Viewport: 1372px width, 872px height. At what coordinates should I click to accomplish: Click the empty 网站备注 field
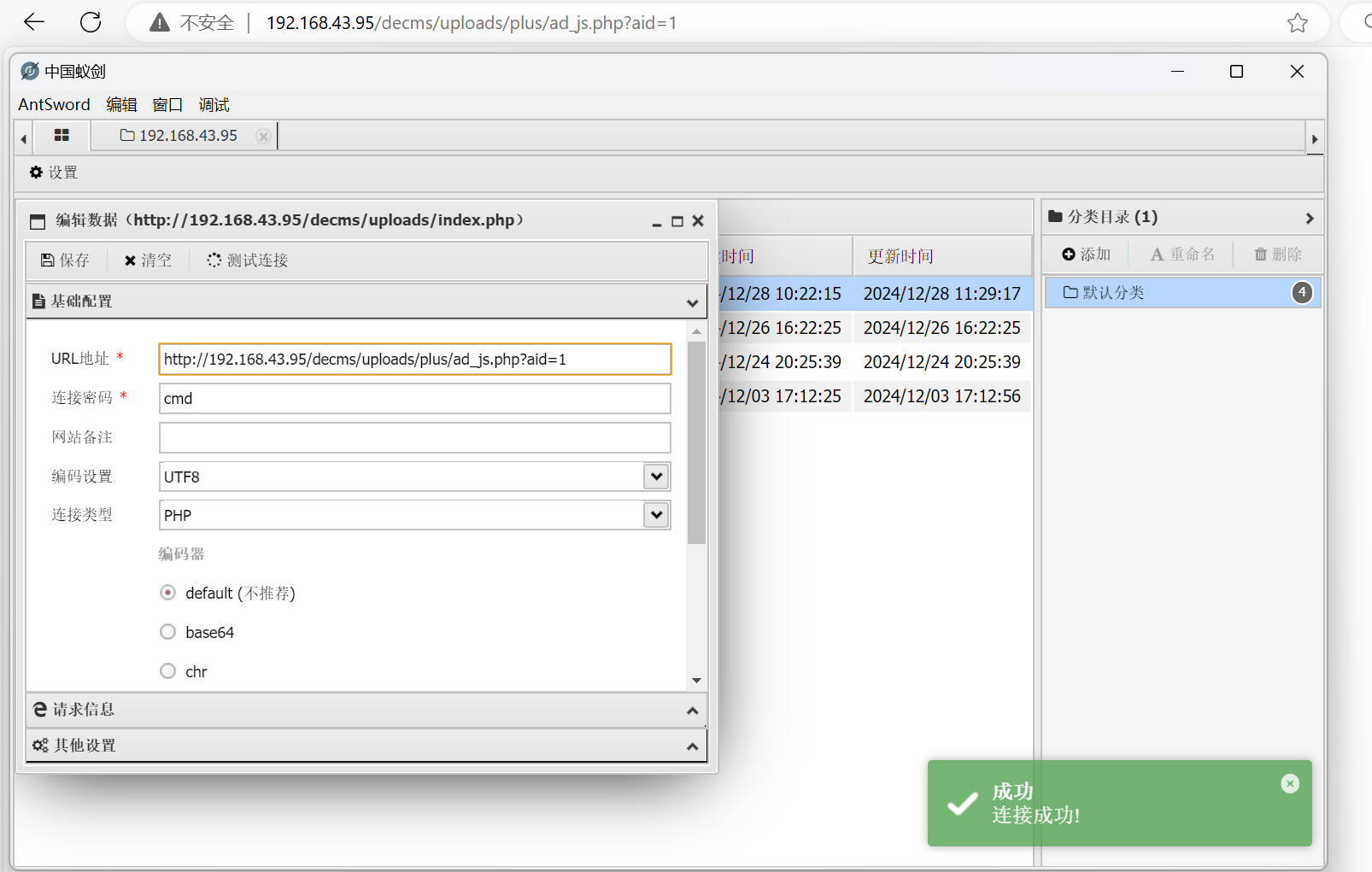pyautogui.click(x=415, y=438)
